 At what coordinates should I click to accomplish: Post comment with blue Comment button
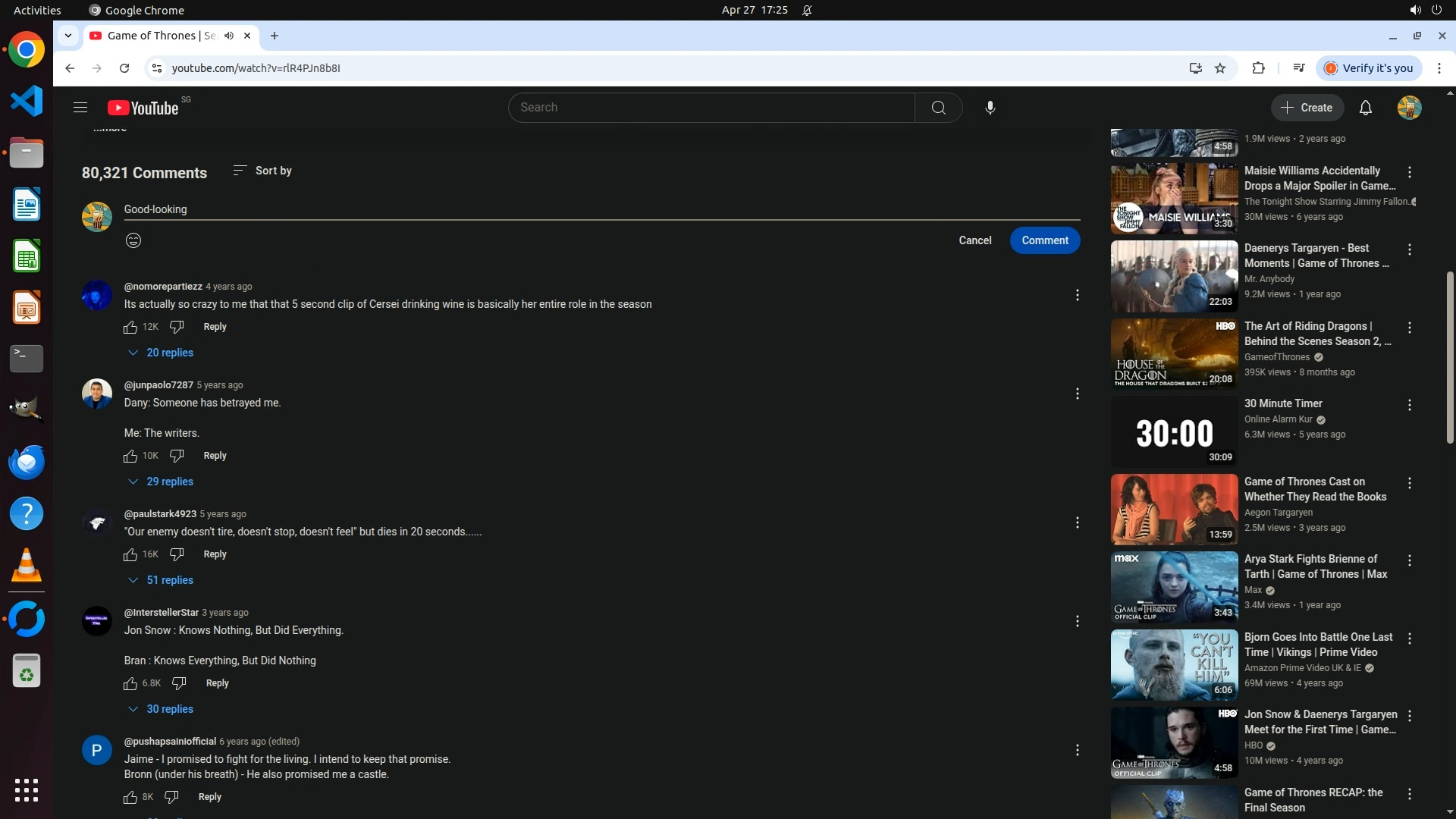click(x=1044, y=240)
